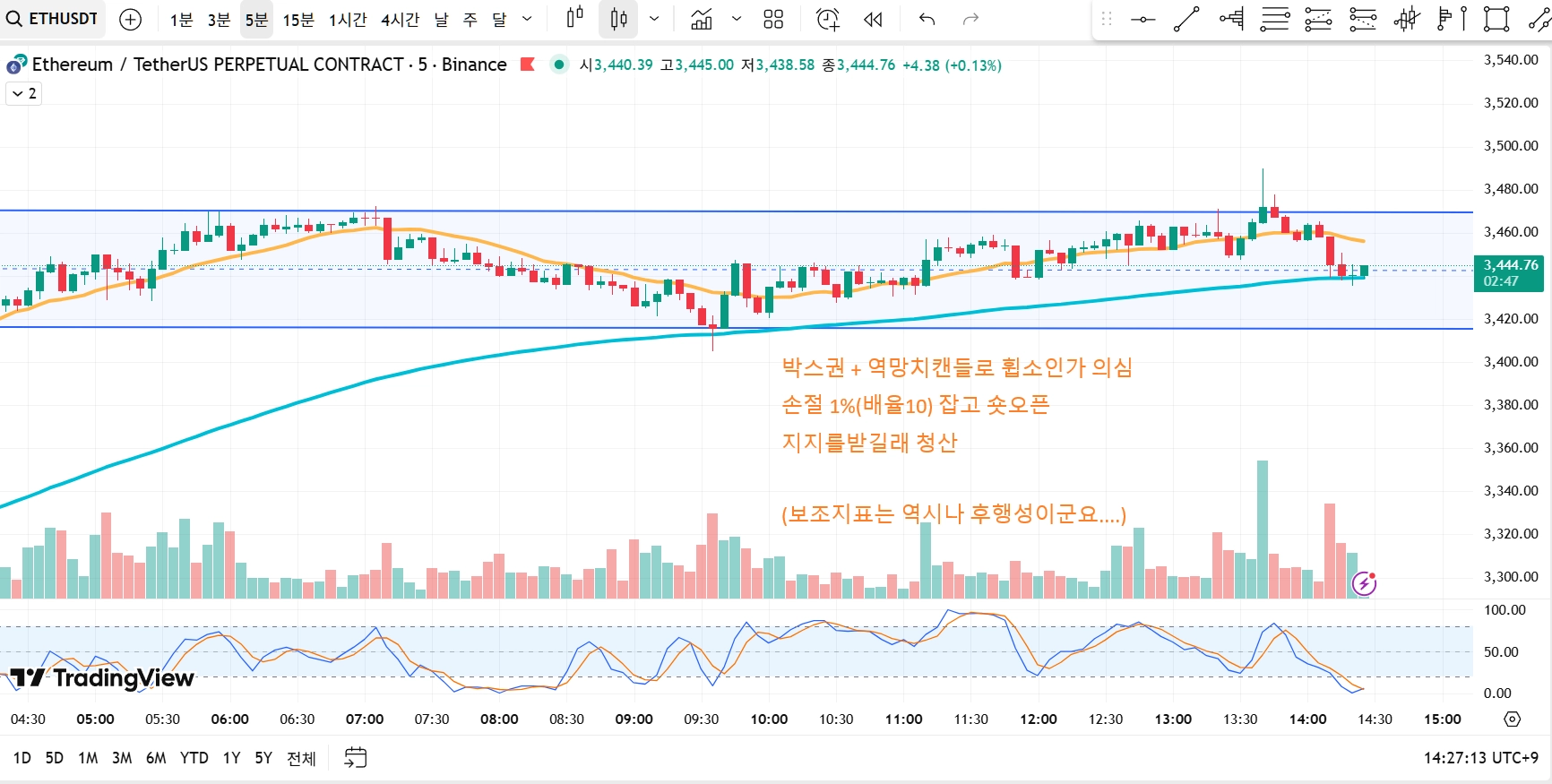Click the TradingView logo
1552x784 pixels.
point(101,677)
